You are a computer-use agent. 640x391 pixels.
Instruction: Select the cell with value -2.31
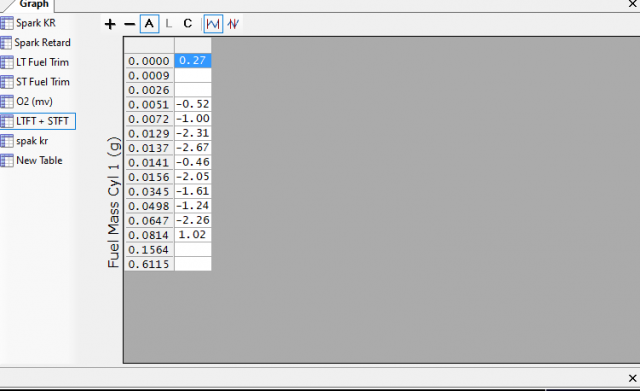[193, 133]
